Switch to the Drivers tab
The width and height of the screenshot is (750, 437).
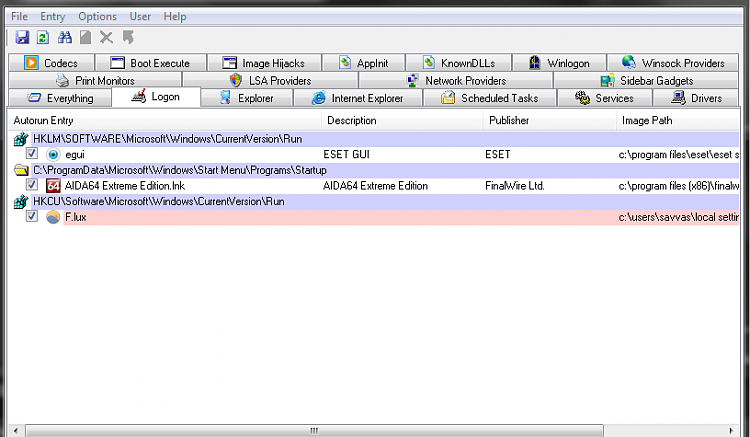696,98
